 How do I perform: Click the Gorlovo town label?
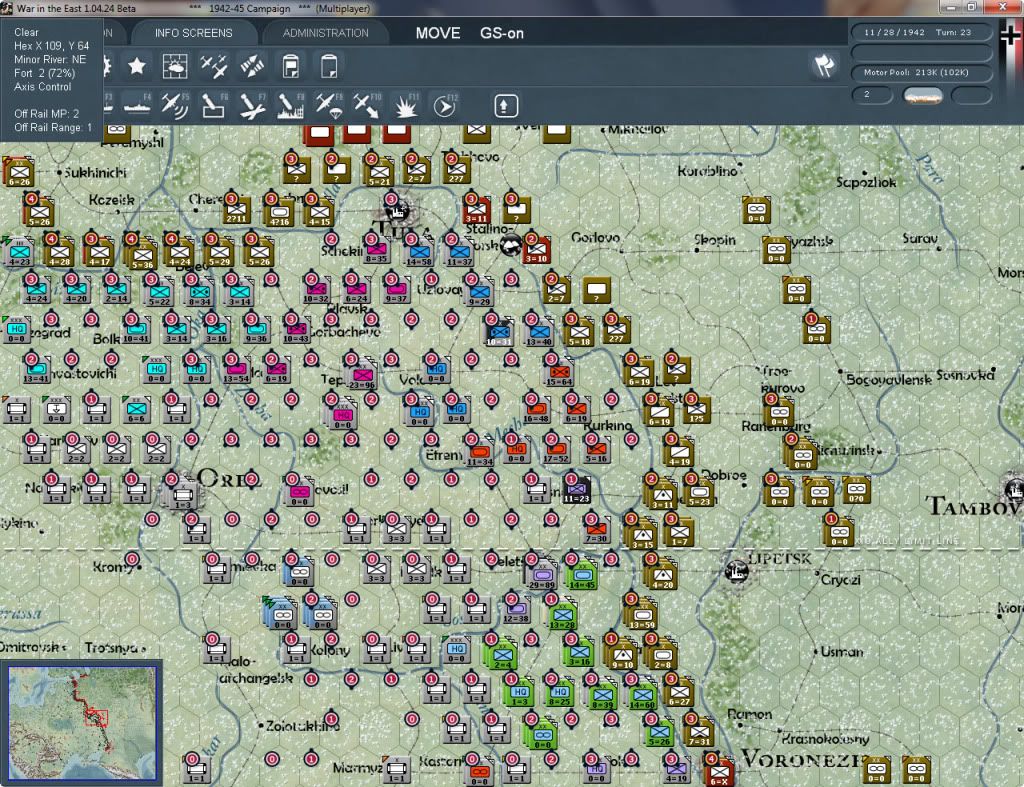[x=595, y=238]
